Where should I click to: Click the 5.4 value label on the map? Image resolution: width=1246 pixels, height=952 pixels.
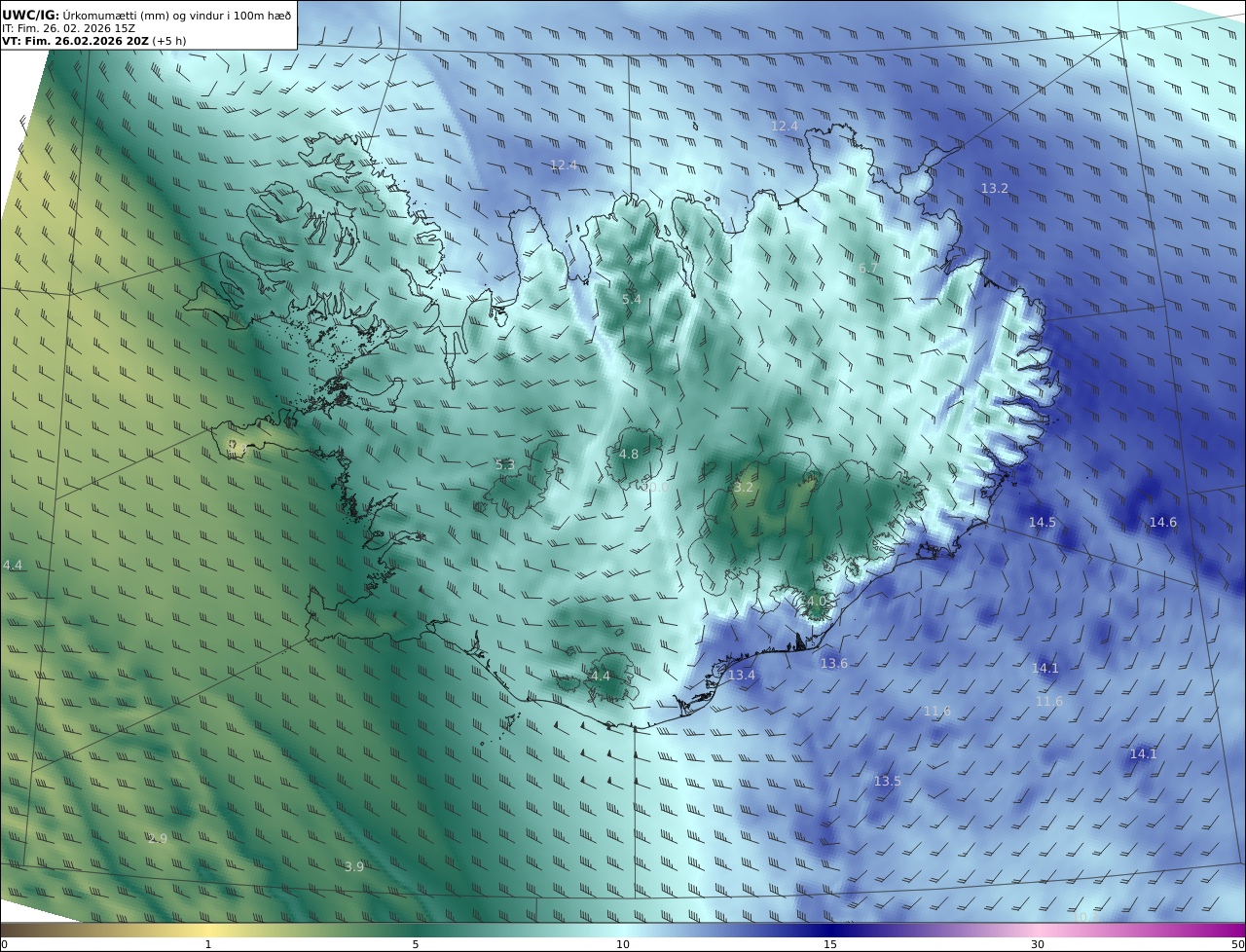(x=632, y=299)
